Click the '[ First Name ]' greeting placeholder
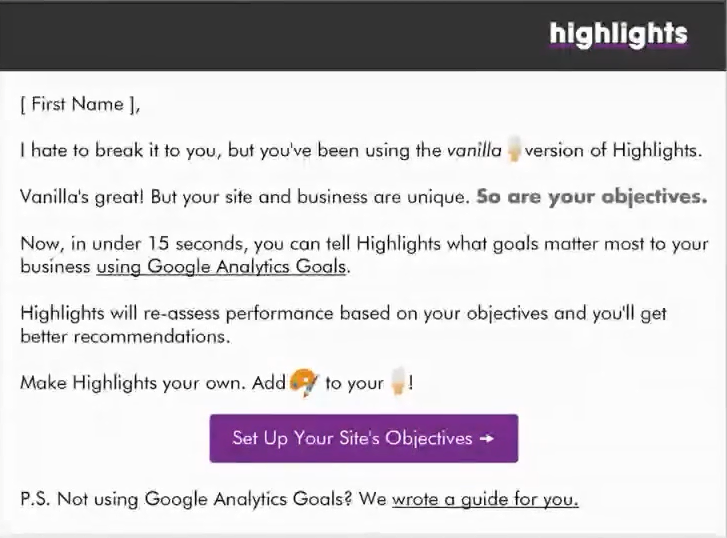 (80, 104)
